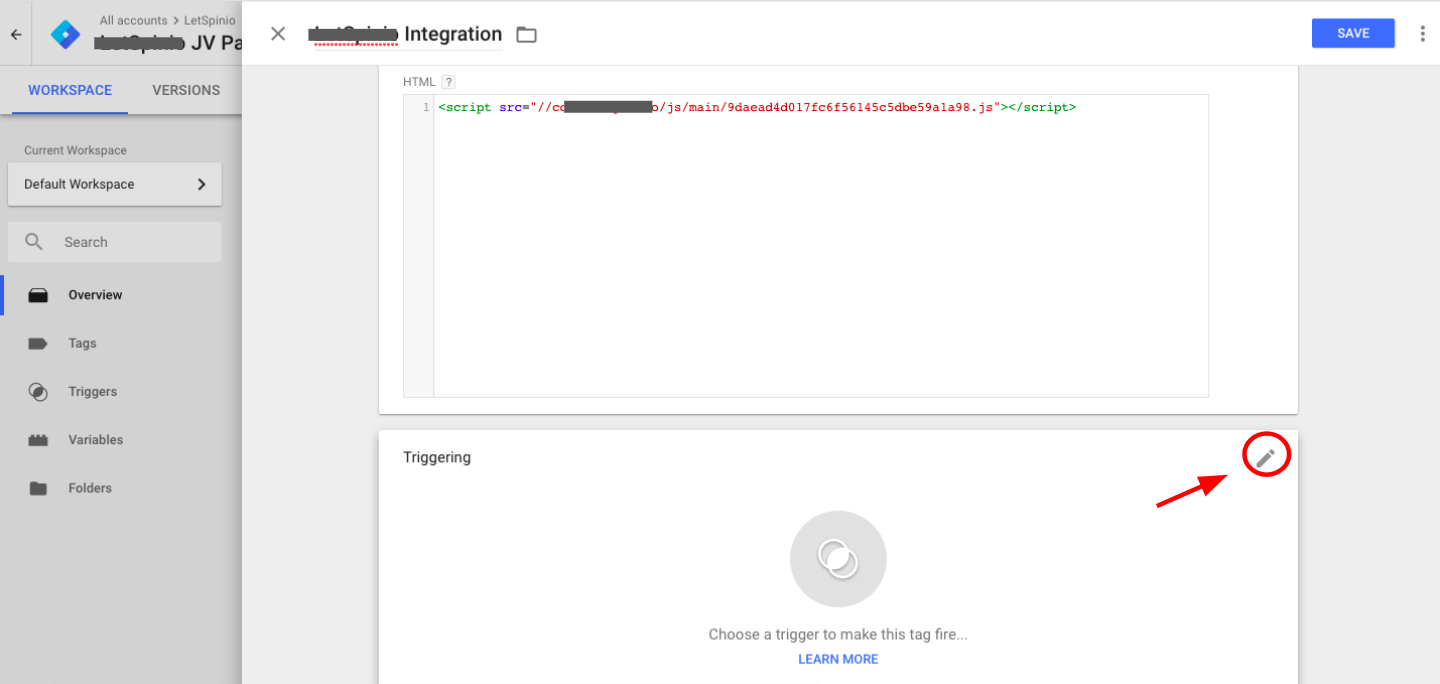Click the folder icon beside tag name
Image resolution: width=1440 pixels, height=684 pixels.
tap(526, 35)
